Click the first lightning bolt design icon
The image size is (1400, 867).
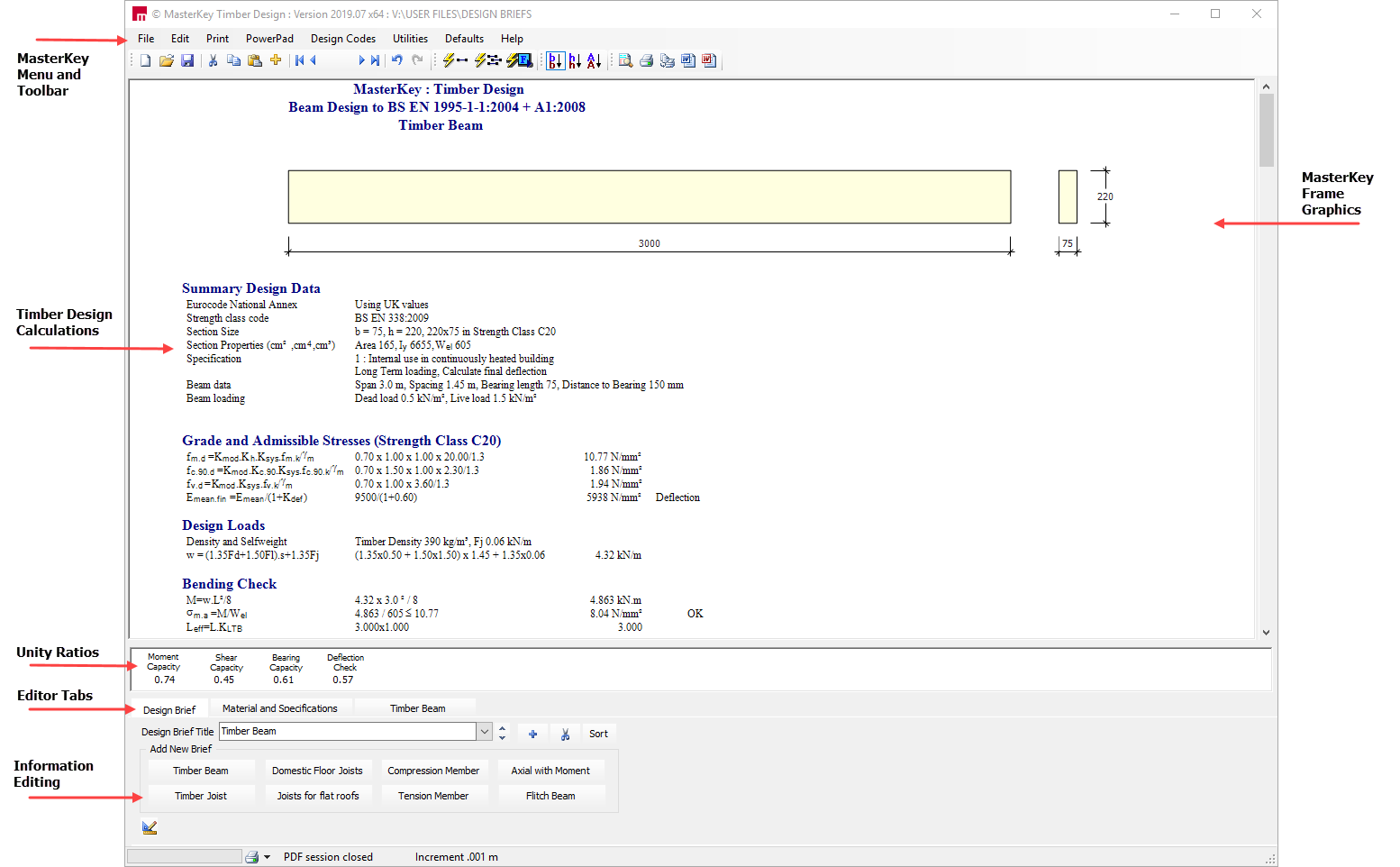[x=455, y=60]
